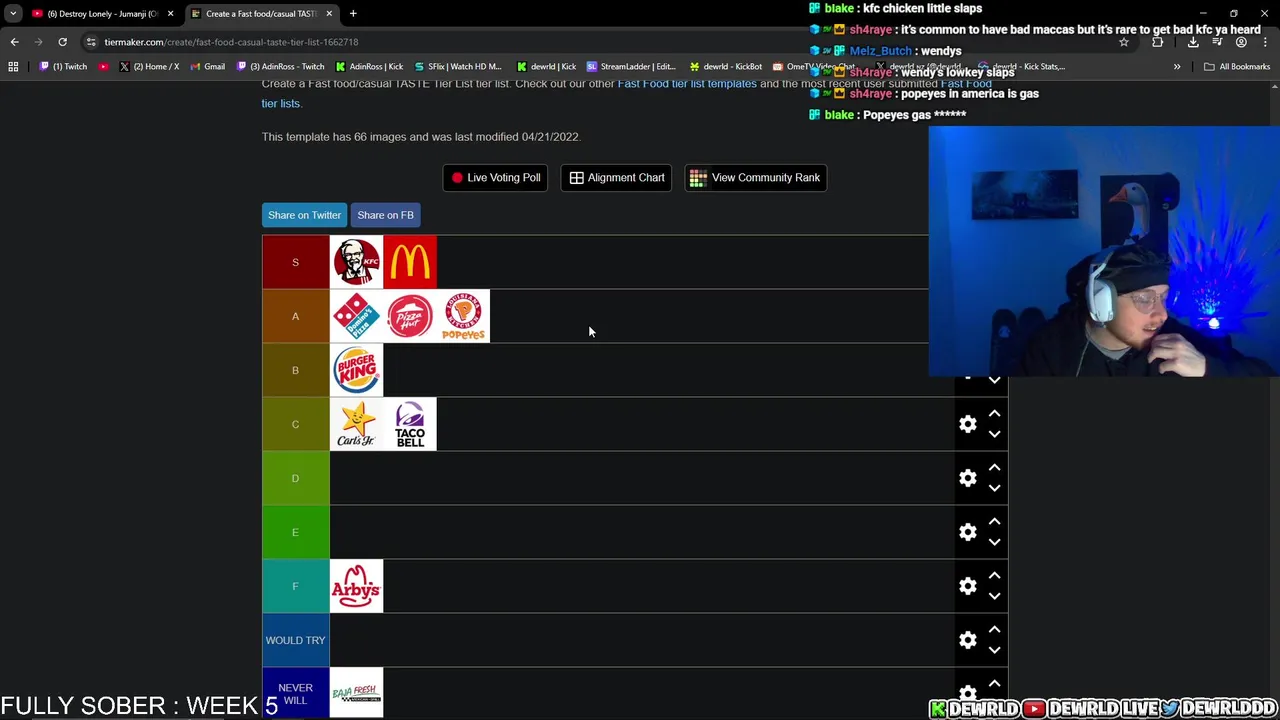Edit the D tier label
The height and width of the screenshot is (720, 1280).
click(x=295, y=478)
